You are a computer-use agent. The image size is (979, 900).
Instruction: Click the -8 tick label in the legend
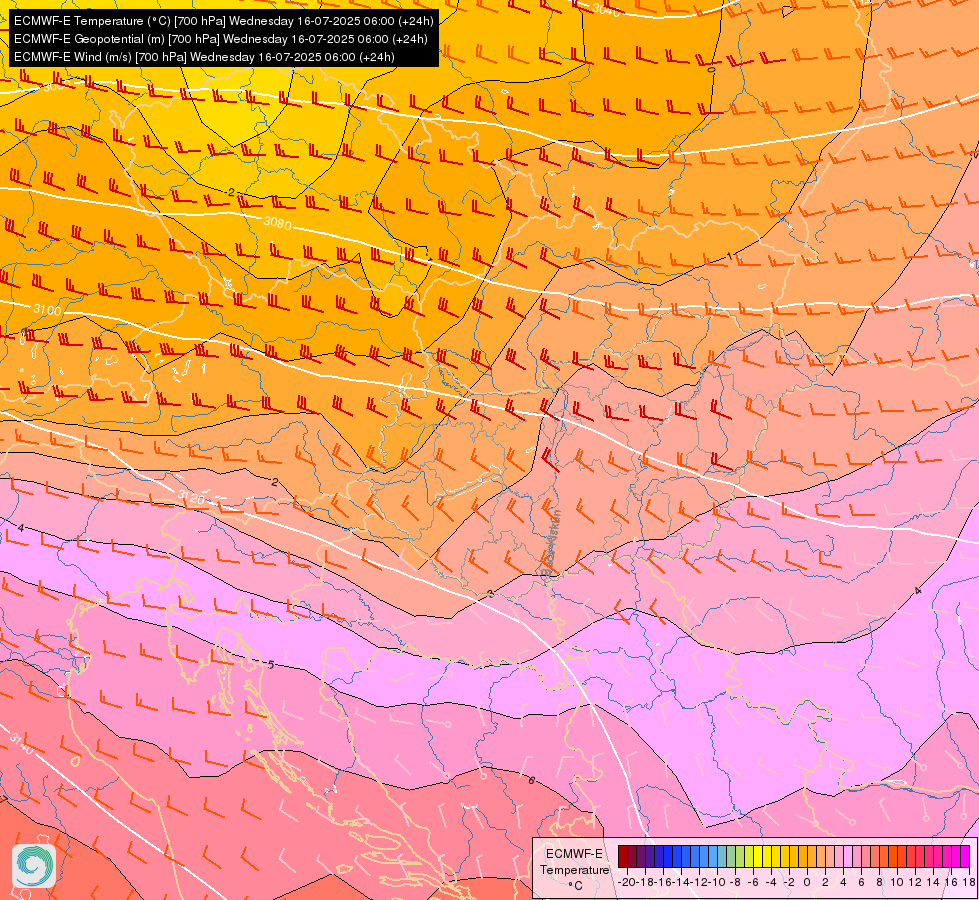click(737, 883)
